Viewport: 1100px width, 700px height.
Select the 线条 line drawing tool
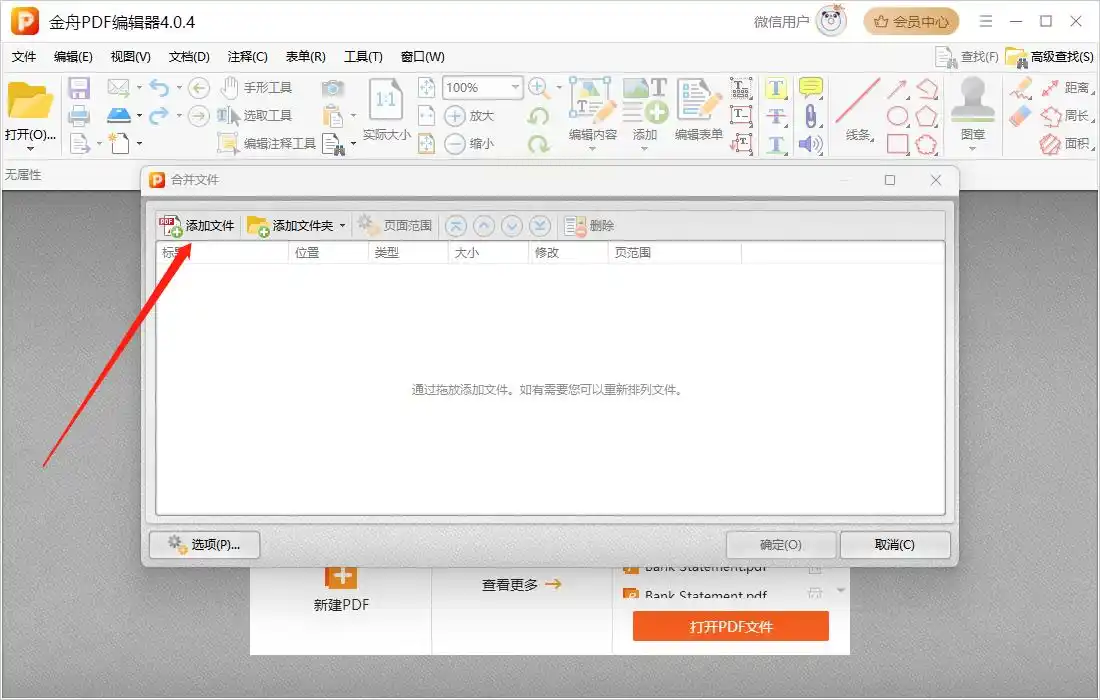click(858, 111)
